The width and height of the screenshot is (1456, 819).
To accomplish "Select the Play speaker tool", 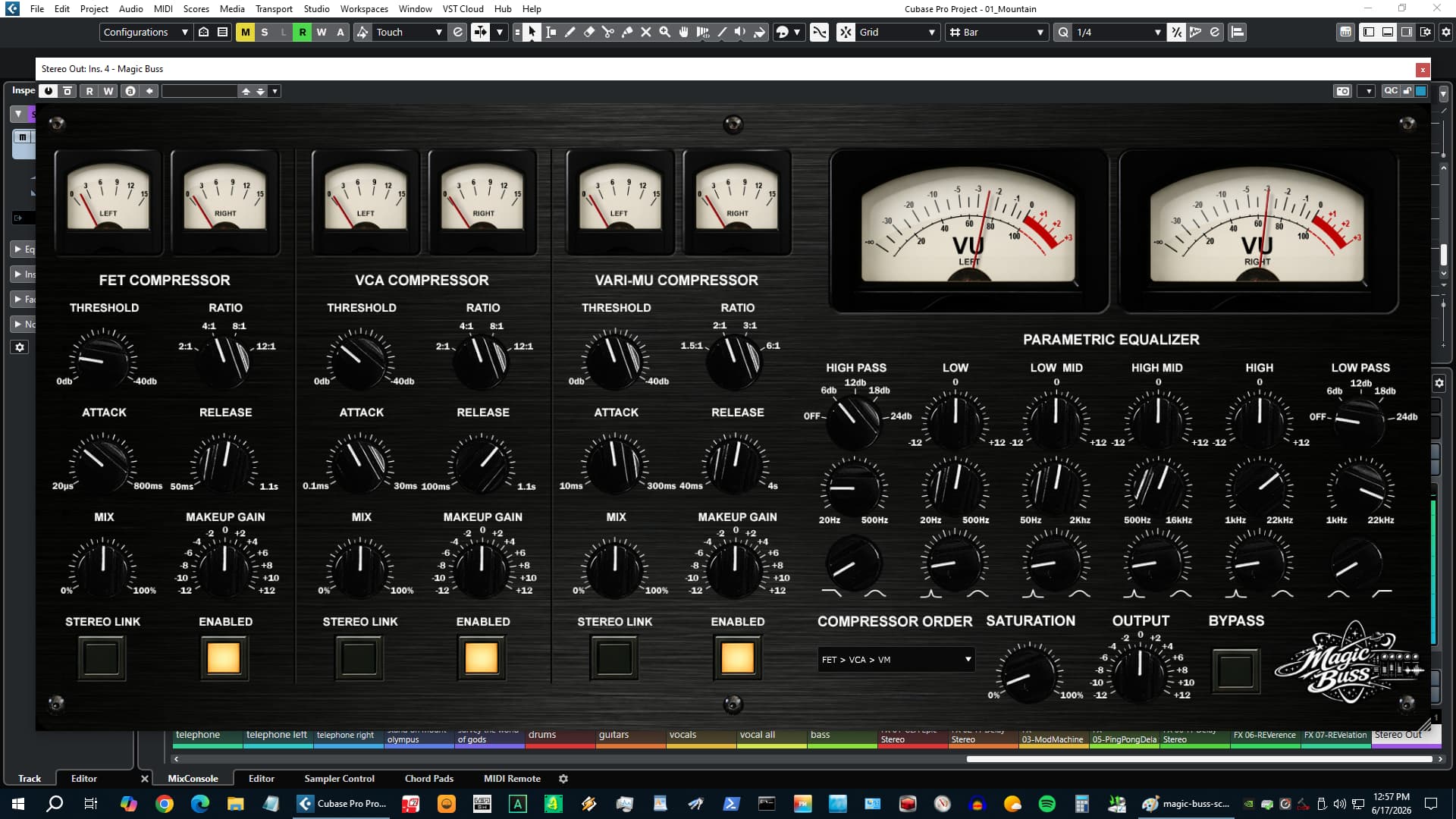I will pos(740,32).
